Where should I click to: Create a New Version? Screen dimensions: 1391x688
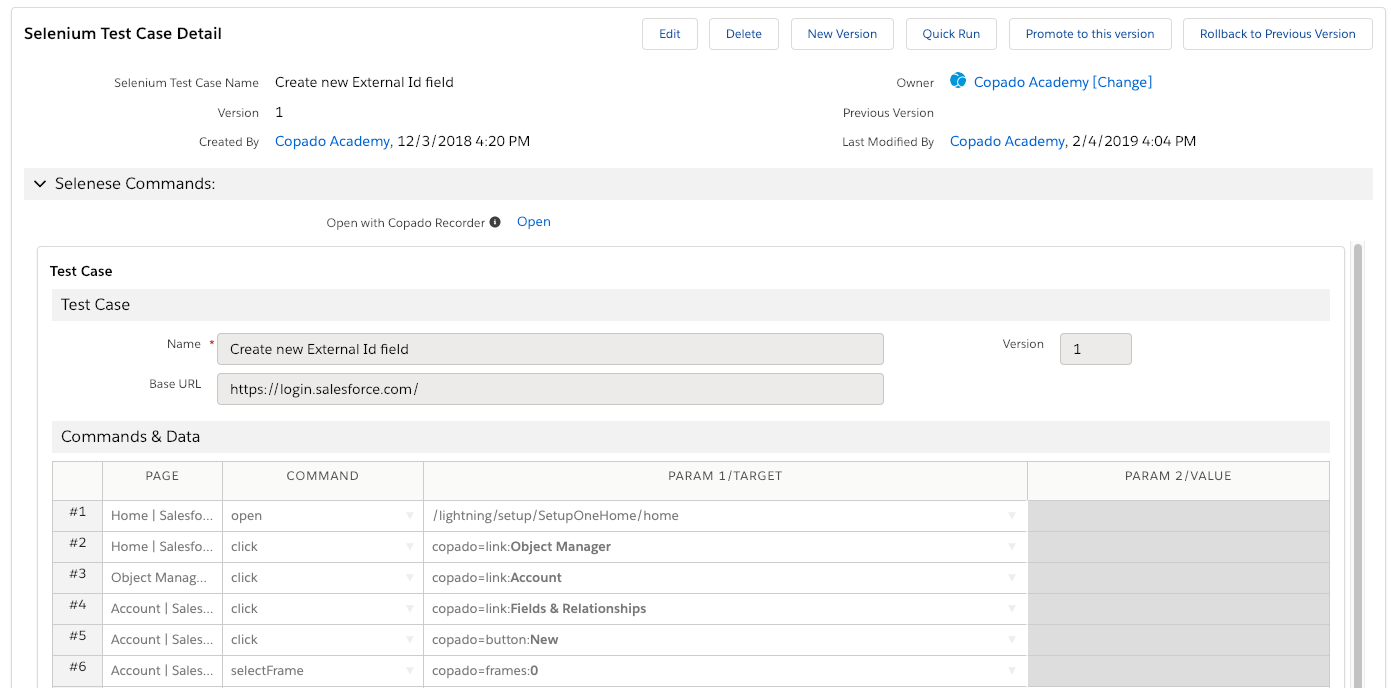click(842, 34)
